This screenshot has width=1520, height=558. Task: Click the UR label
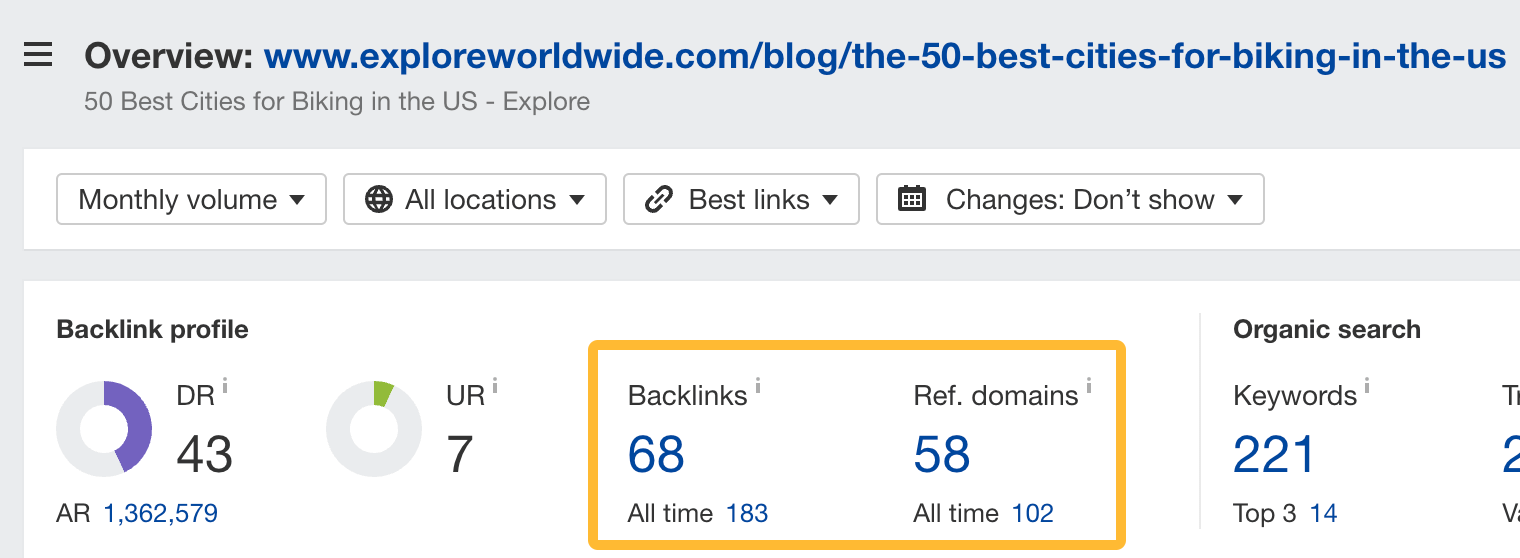[466, 396]
